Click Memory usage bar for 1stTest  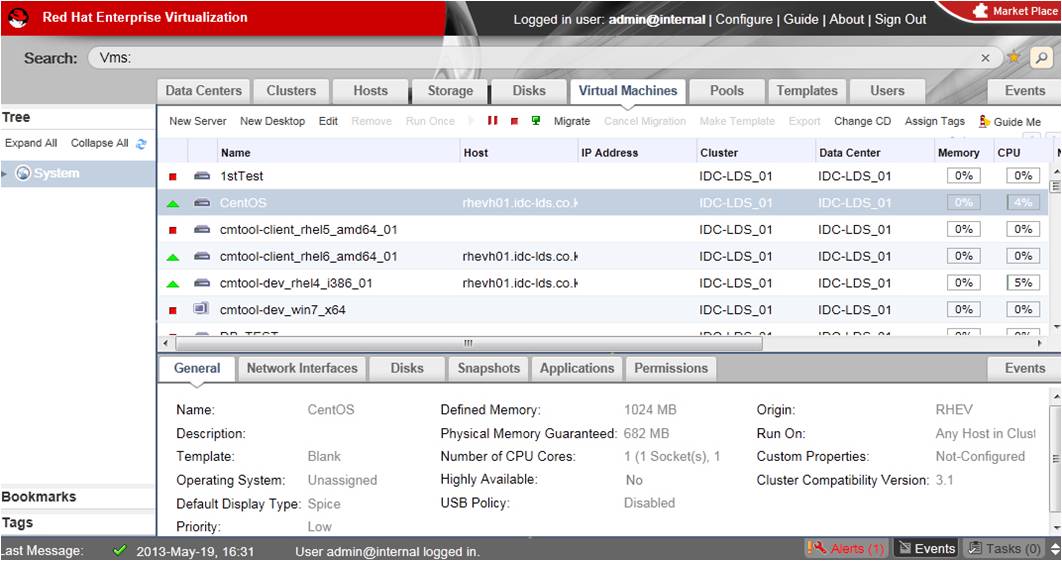963,175
